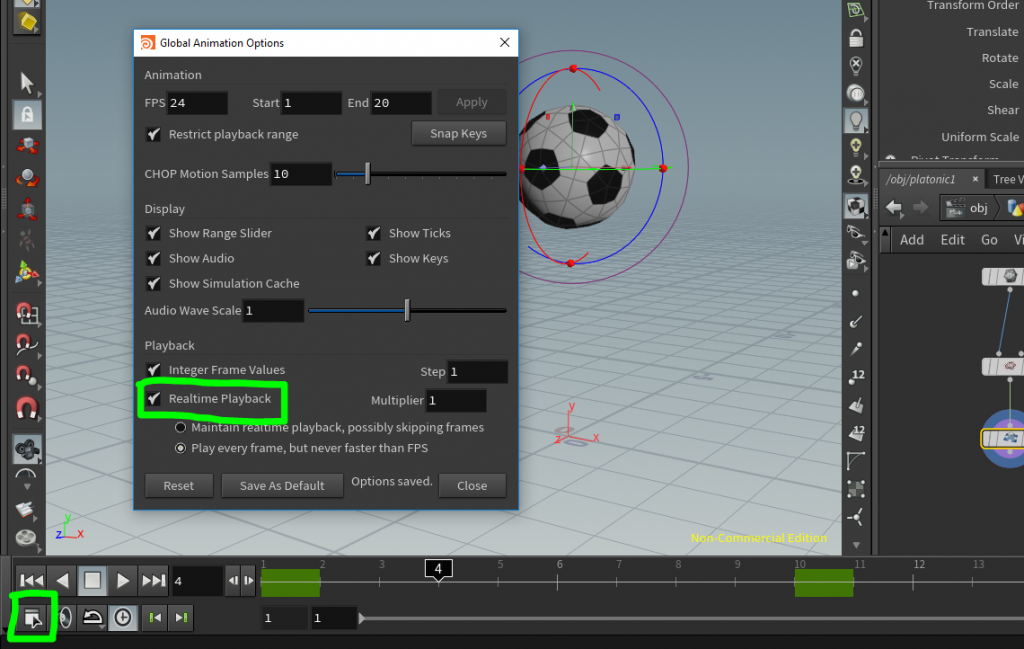Open audio options with the speaker icon
This screenshot has height=649, width=1024.
[65, 617]
